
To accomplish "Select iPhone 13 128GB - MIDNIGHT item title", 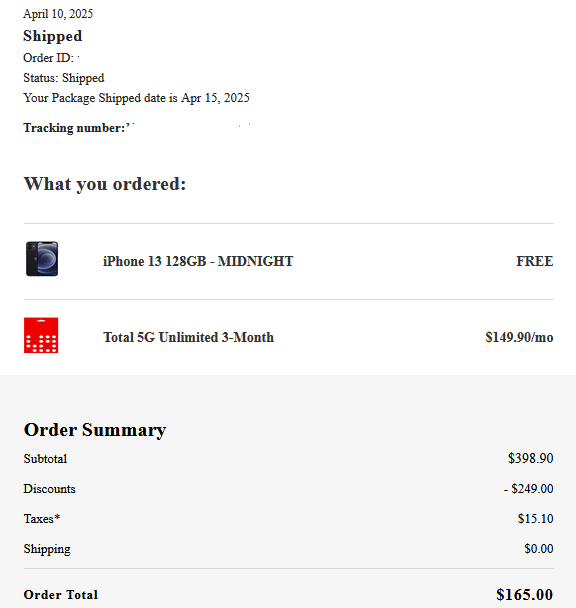I will click(x=198, y=261).
